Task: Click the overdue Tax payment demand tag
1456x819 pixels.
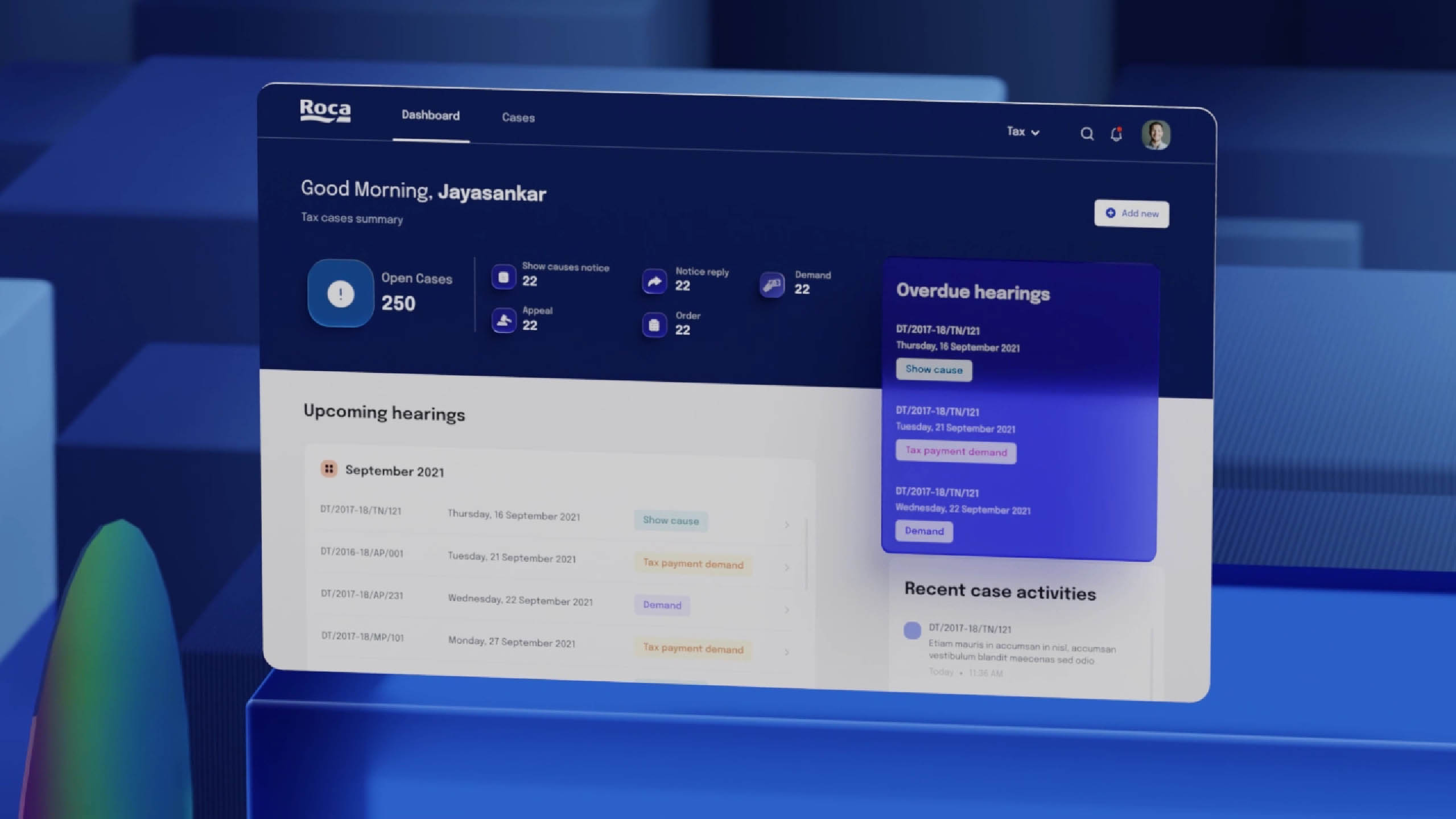Action: click(955, 452)
